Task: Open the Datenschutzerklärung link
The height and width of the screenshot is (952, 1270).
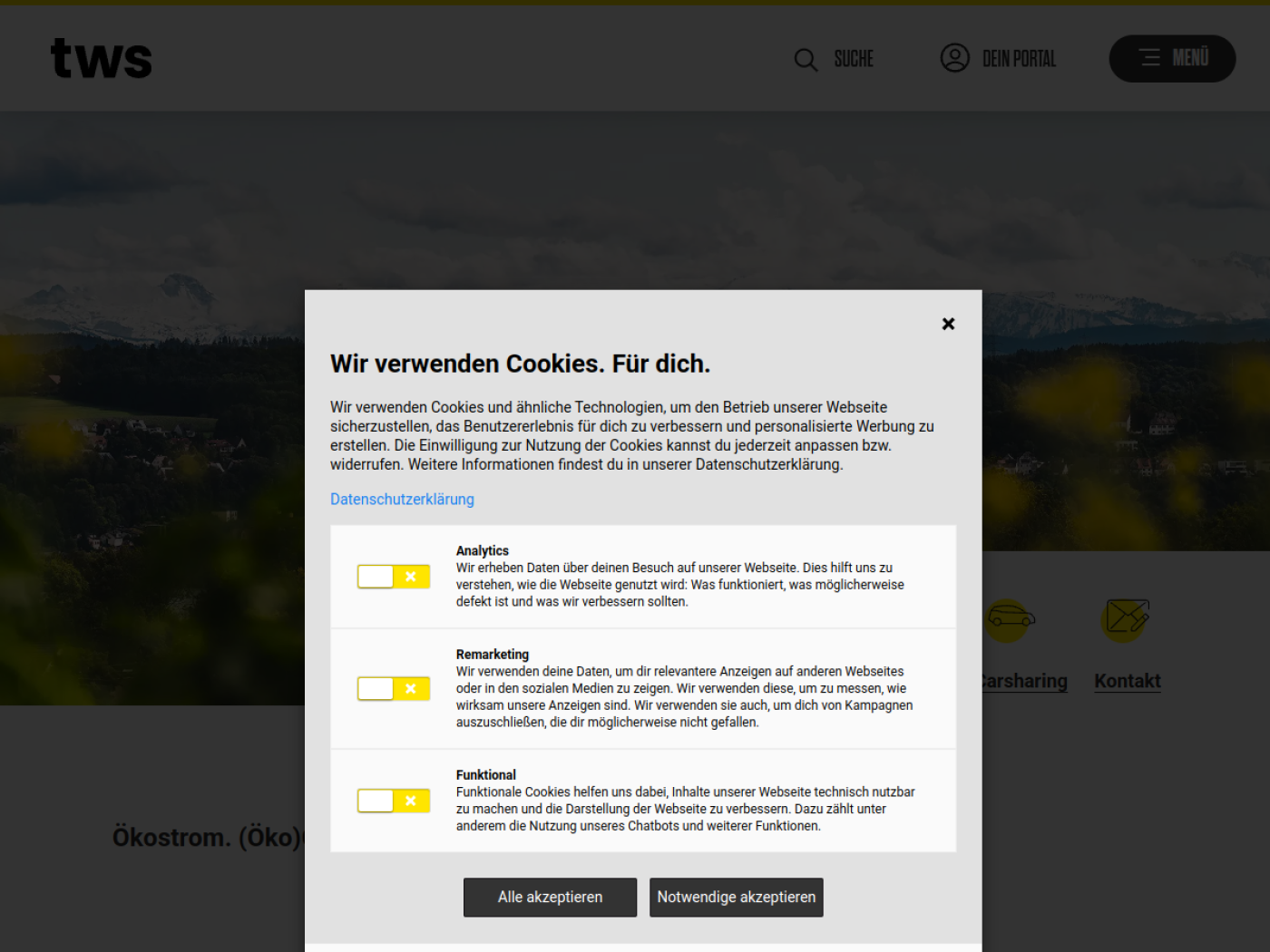Action: 402,500
